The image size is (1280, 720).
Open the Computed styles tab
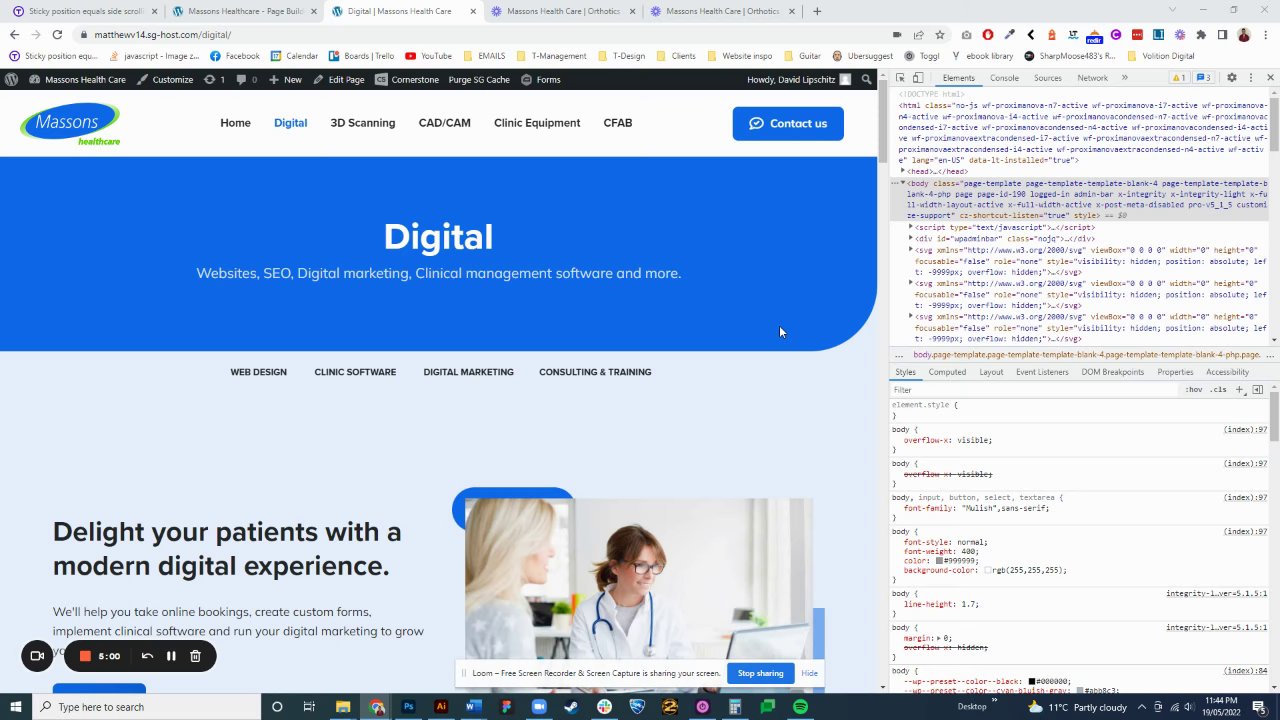click(947, 372)
